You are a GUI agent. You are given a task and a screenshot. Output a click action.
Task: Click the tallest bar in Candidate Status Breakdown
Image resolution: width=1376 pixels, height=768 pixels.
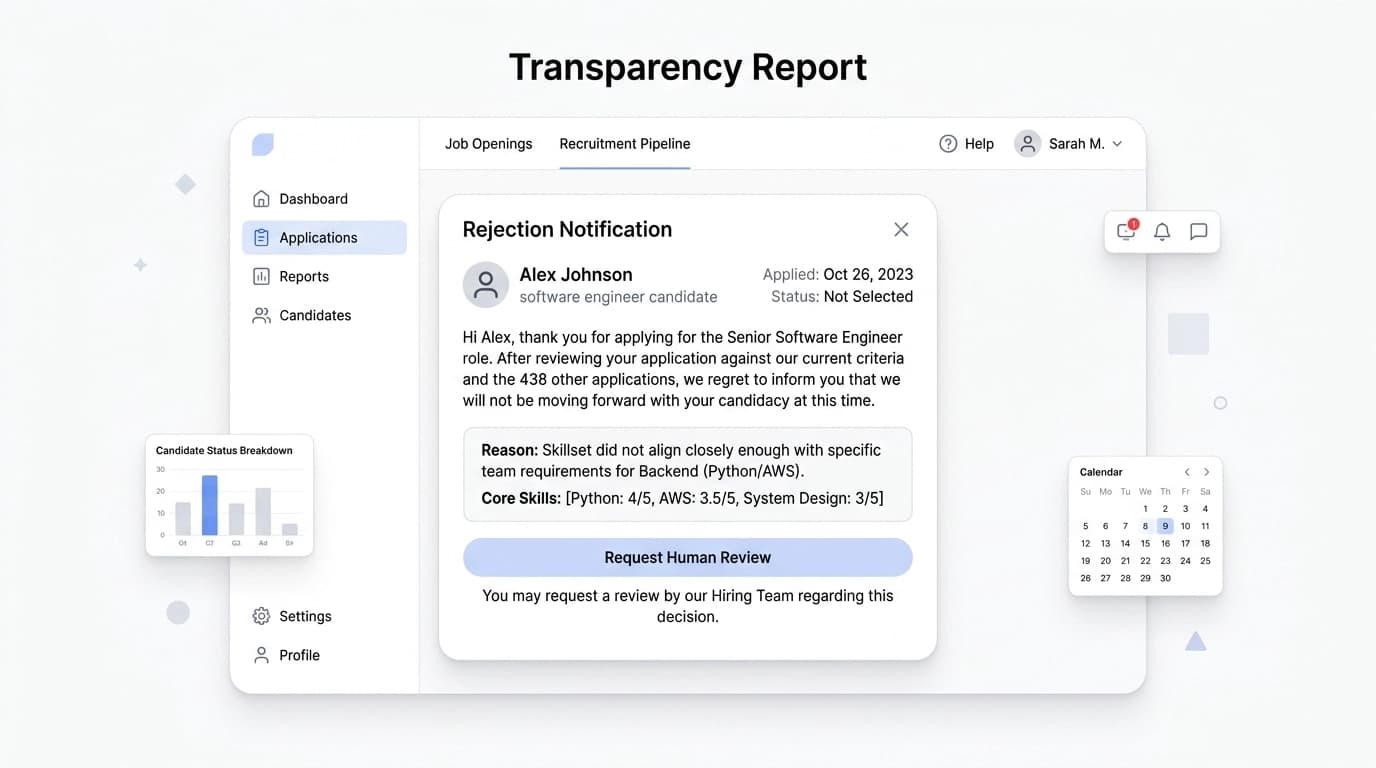(x=209, y=505)
